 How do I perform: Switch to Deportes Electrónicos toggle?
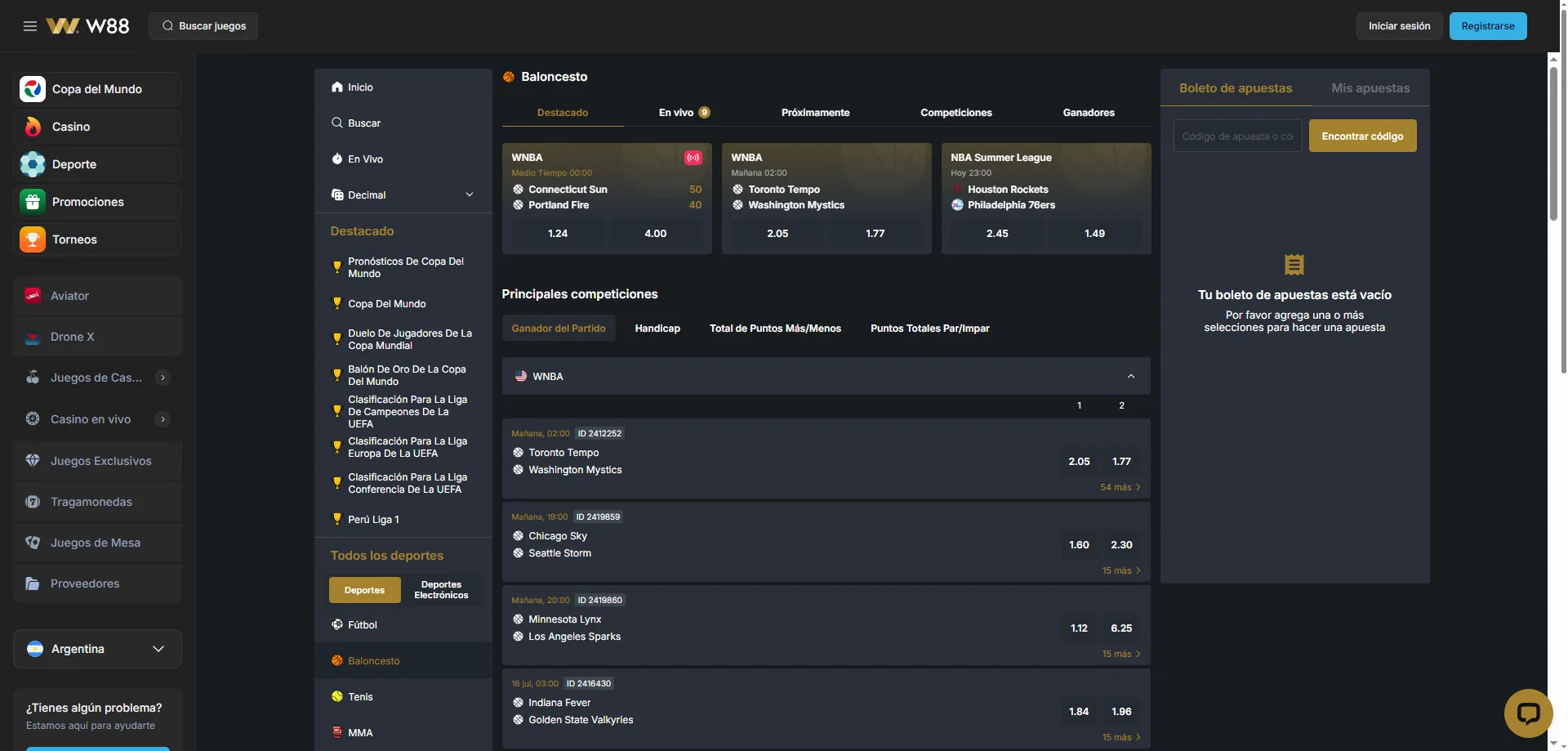(x=441, y=590)
